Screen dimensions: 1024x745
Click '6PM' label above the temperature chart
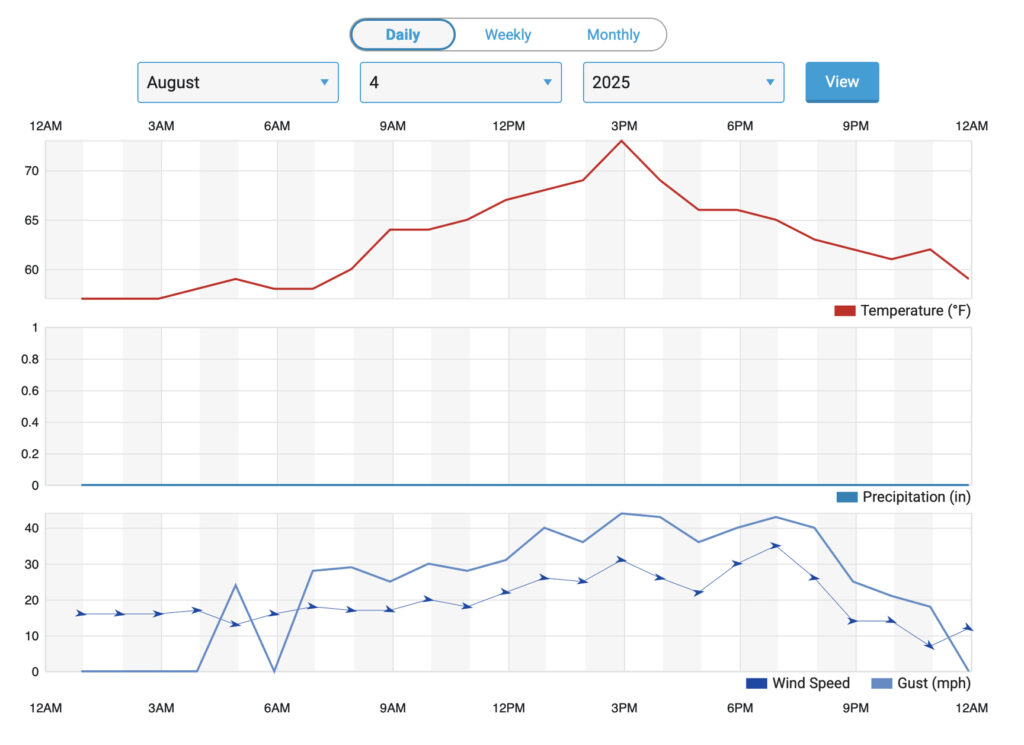(740, 126)
